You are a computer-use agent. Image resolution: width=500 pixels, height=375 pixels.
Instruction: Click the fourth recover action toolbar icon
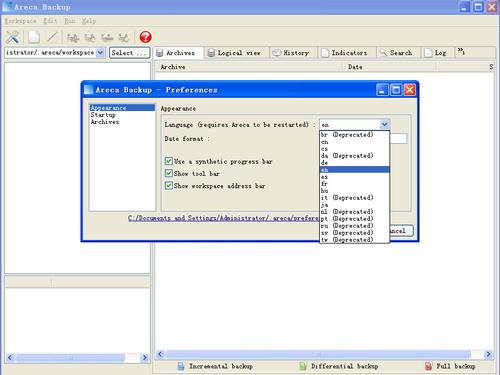[124, 38]
